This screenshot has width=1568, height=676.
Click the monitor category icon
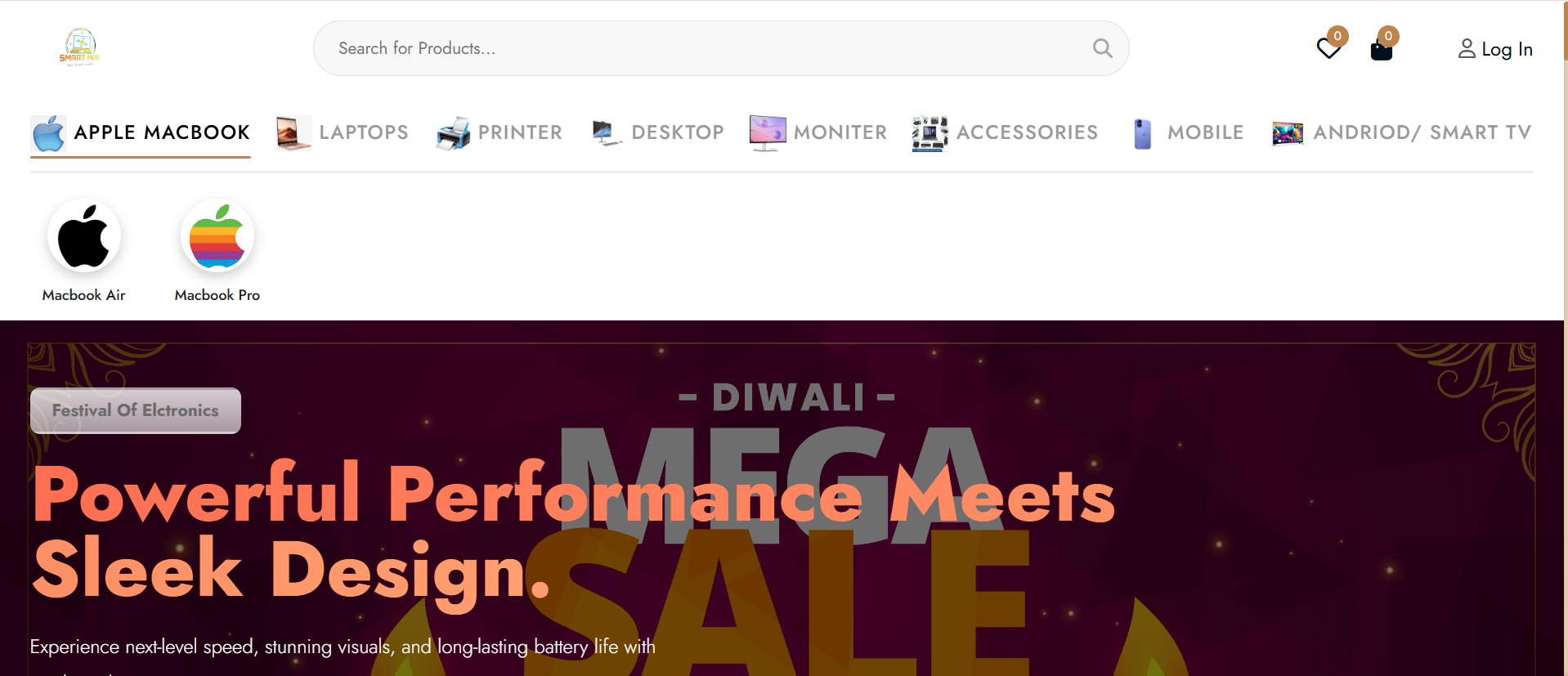tap(768, 133)
